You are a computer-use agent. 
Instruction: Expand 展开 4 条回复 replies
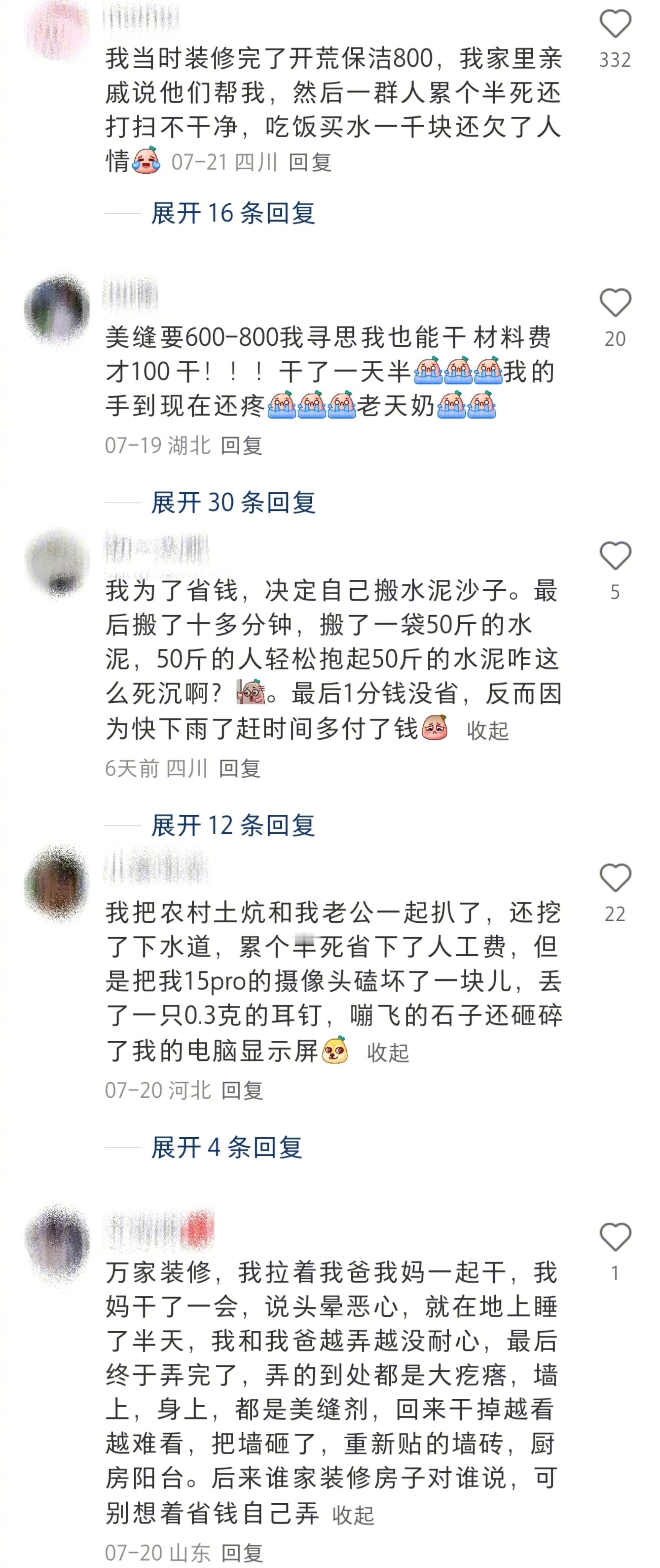click(x=226, y=1148)
